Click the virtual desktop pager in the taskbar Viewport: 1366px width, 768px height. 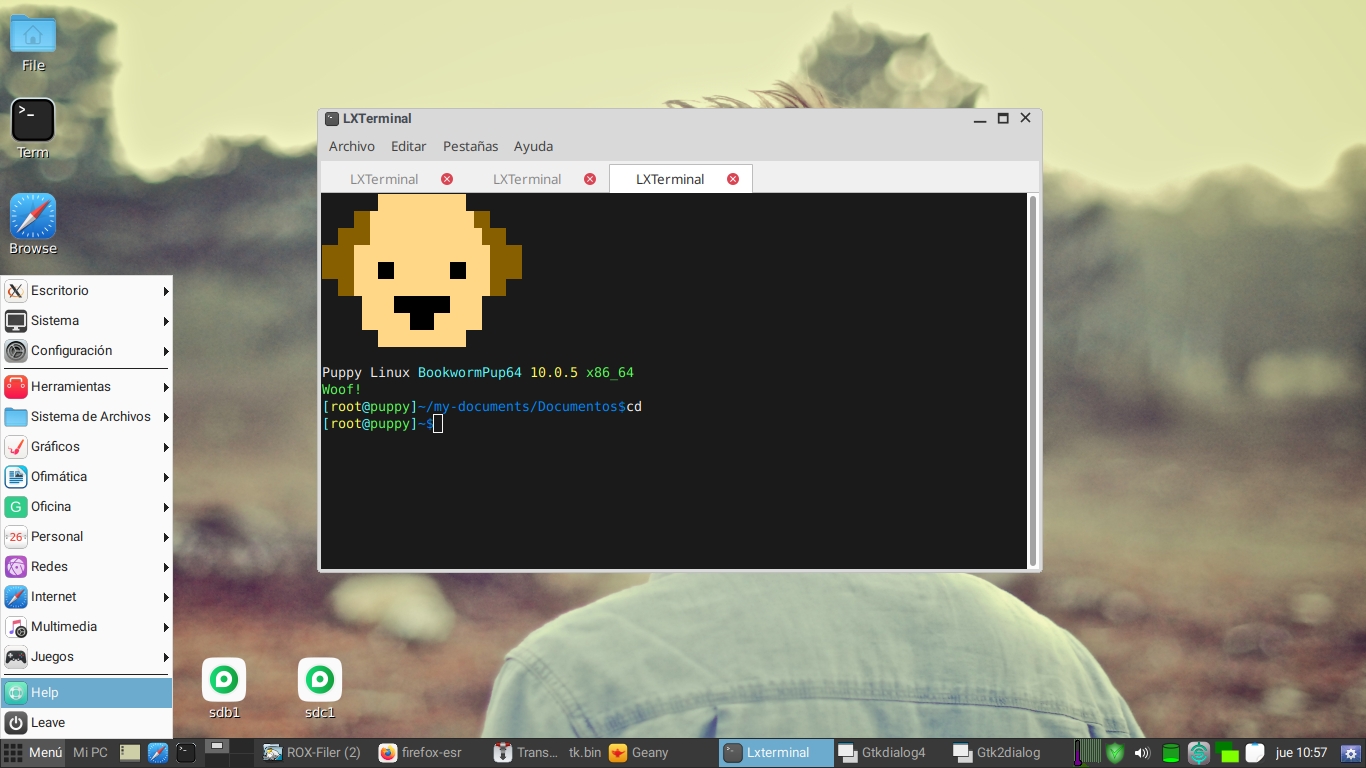point(229,753)
